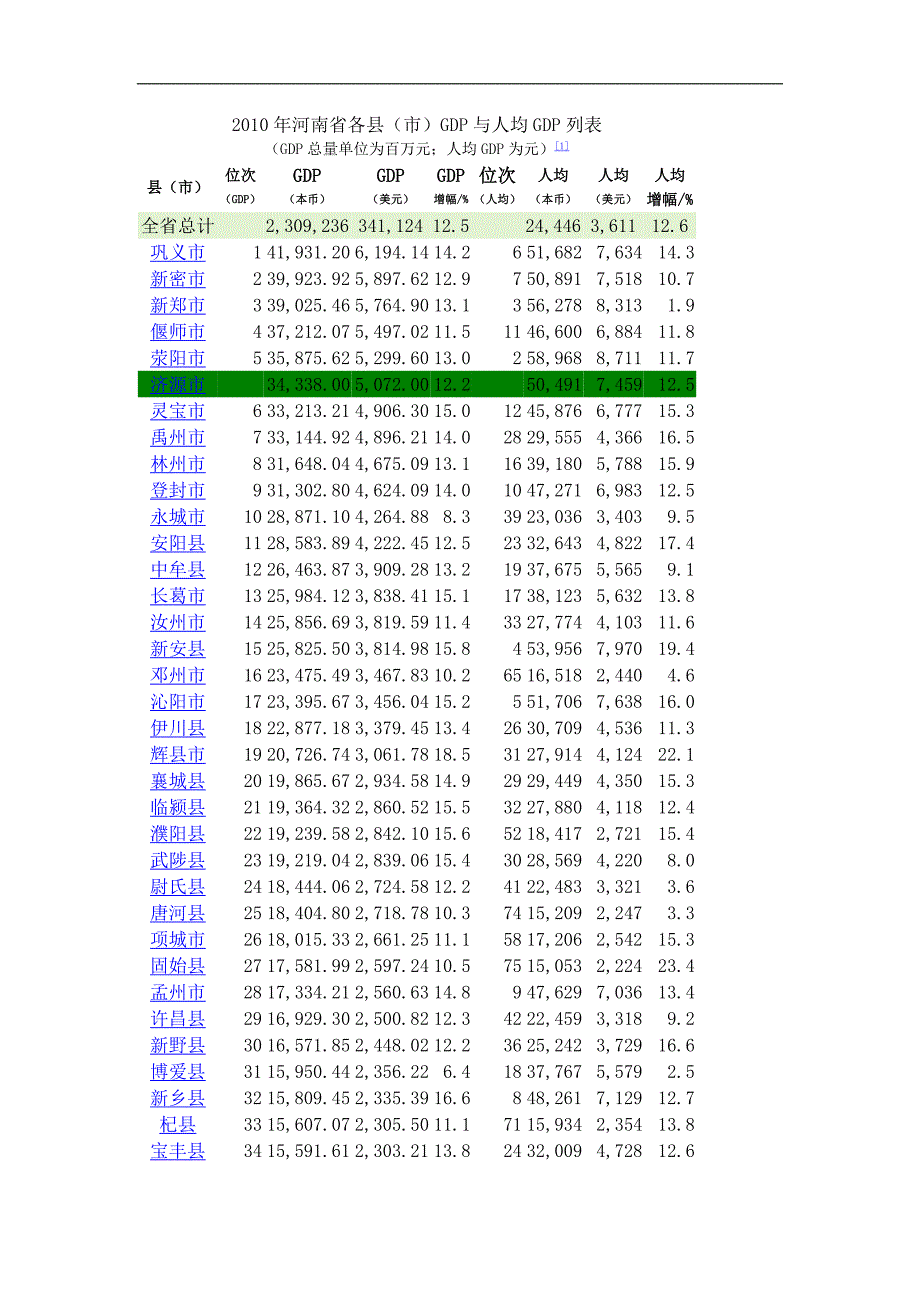Click the 新密市 hyperlink
This screenshot has width=920, height=1302.
click(x=177, y=280)
